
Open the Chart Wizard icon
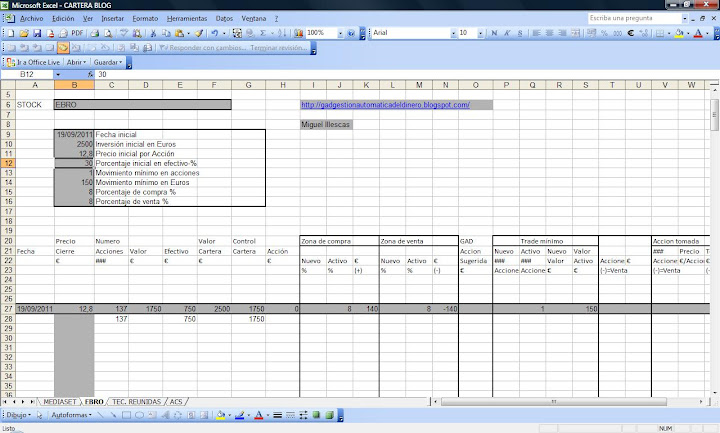pyautogui.click(x=298, y=33)
